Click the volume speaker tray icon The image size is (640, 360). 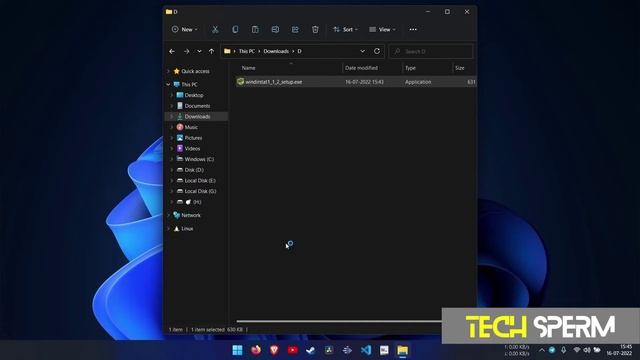(587, 350)
